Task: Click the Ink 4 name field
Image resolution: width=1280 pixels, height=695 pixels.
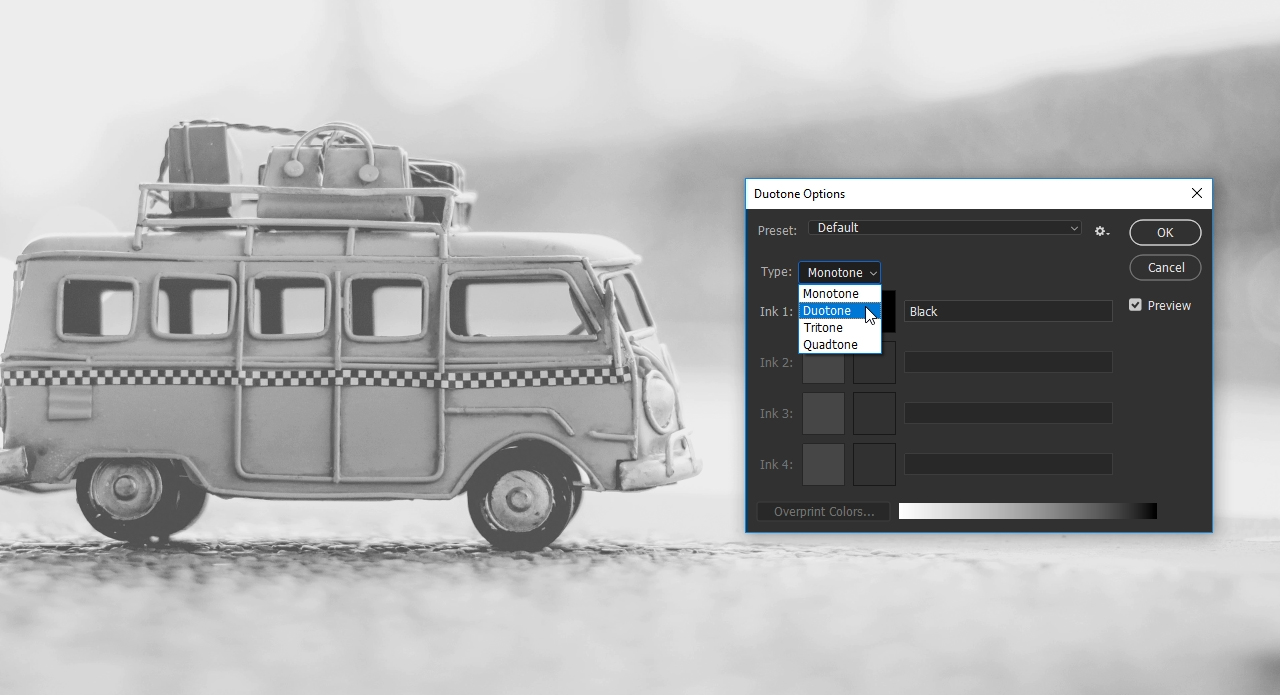Action: pyautogui.click(x=1008, y=464)
